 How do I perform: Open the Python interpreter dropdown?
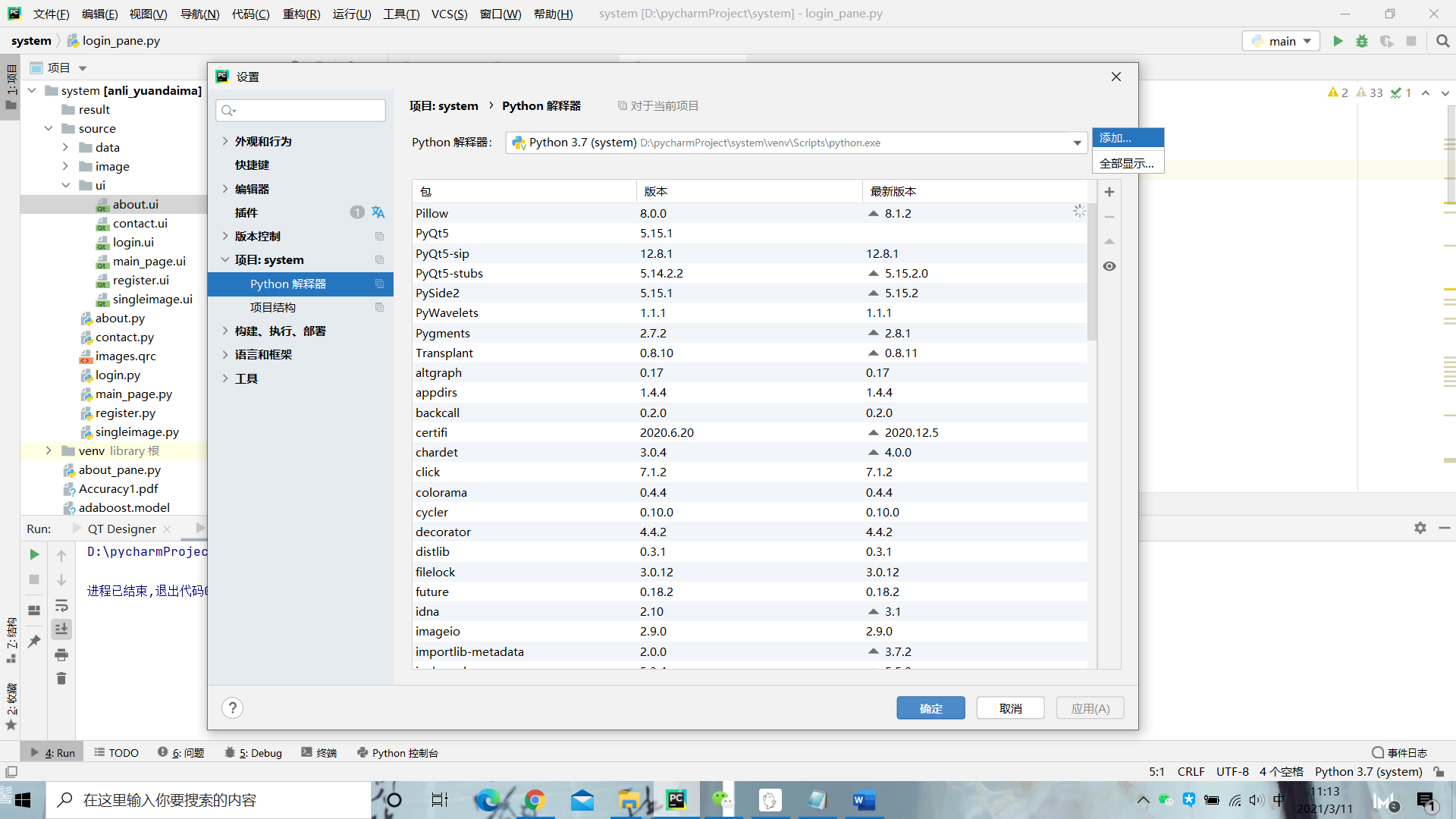pos(1077,143)
